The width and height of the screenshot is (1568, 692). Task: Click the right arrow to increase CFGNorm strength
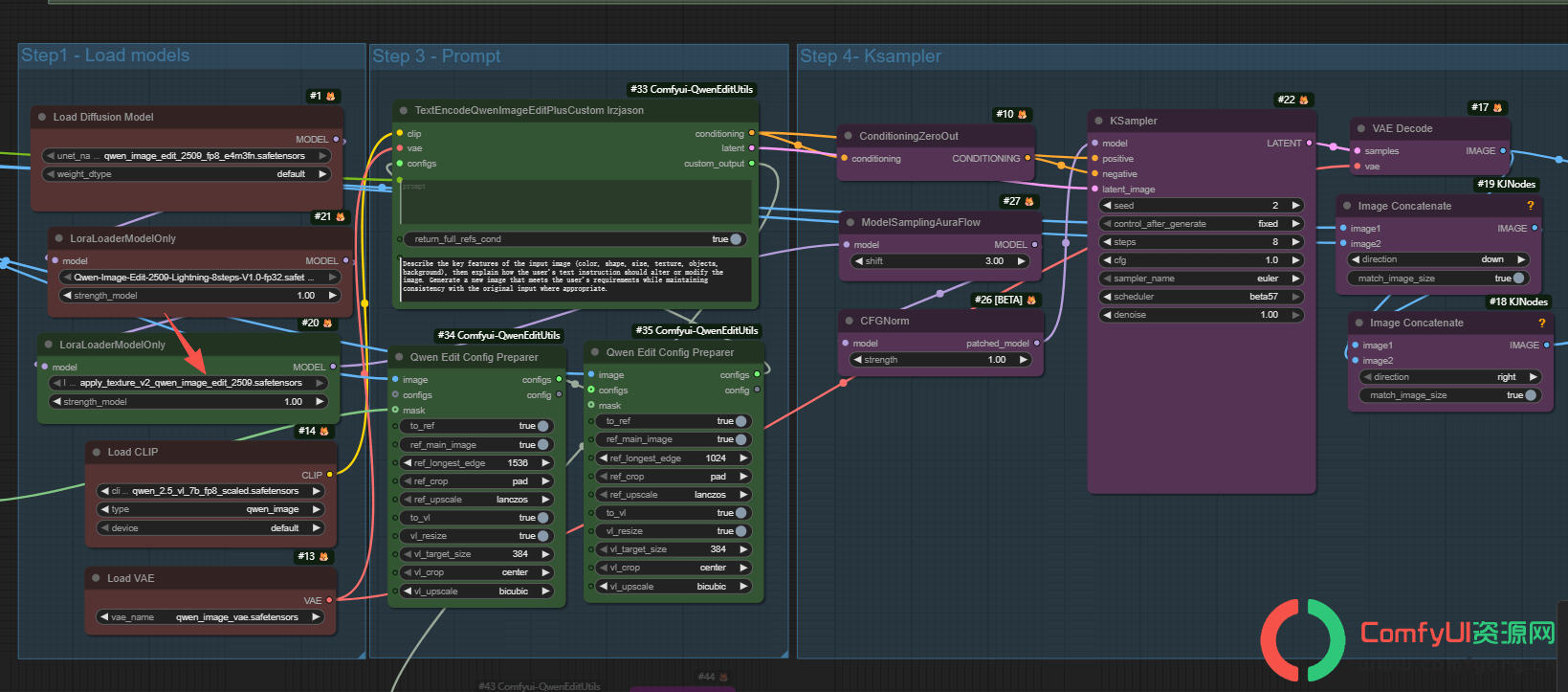(1023, 360)
